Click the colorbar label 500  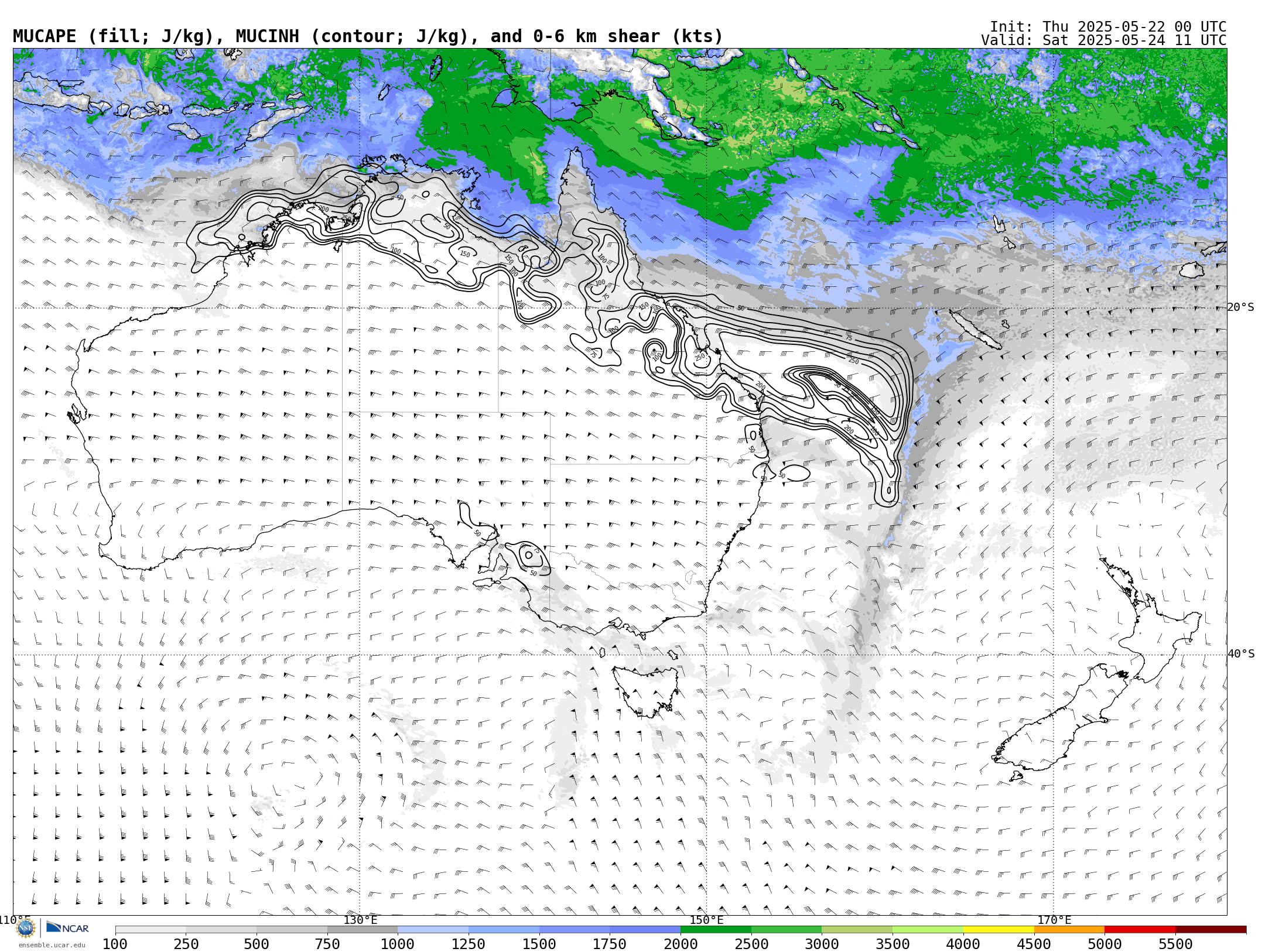click(257, 944)
